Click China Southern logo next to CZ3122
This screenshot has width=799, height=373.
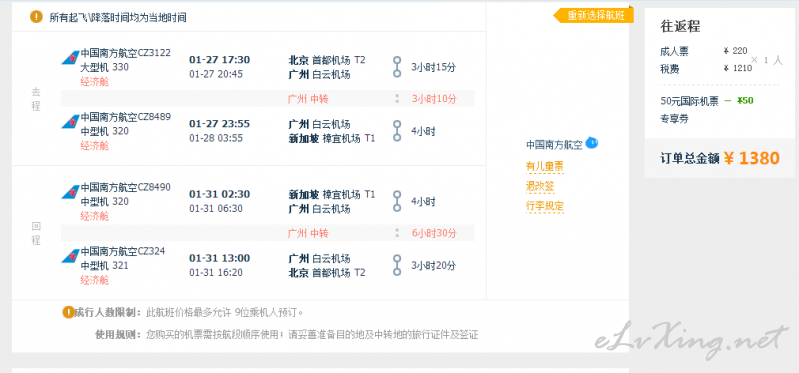coord(70,58)
